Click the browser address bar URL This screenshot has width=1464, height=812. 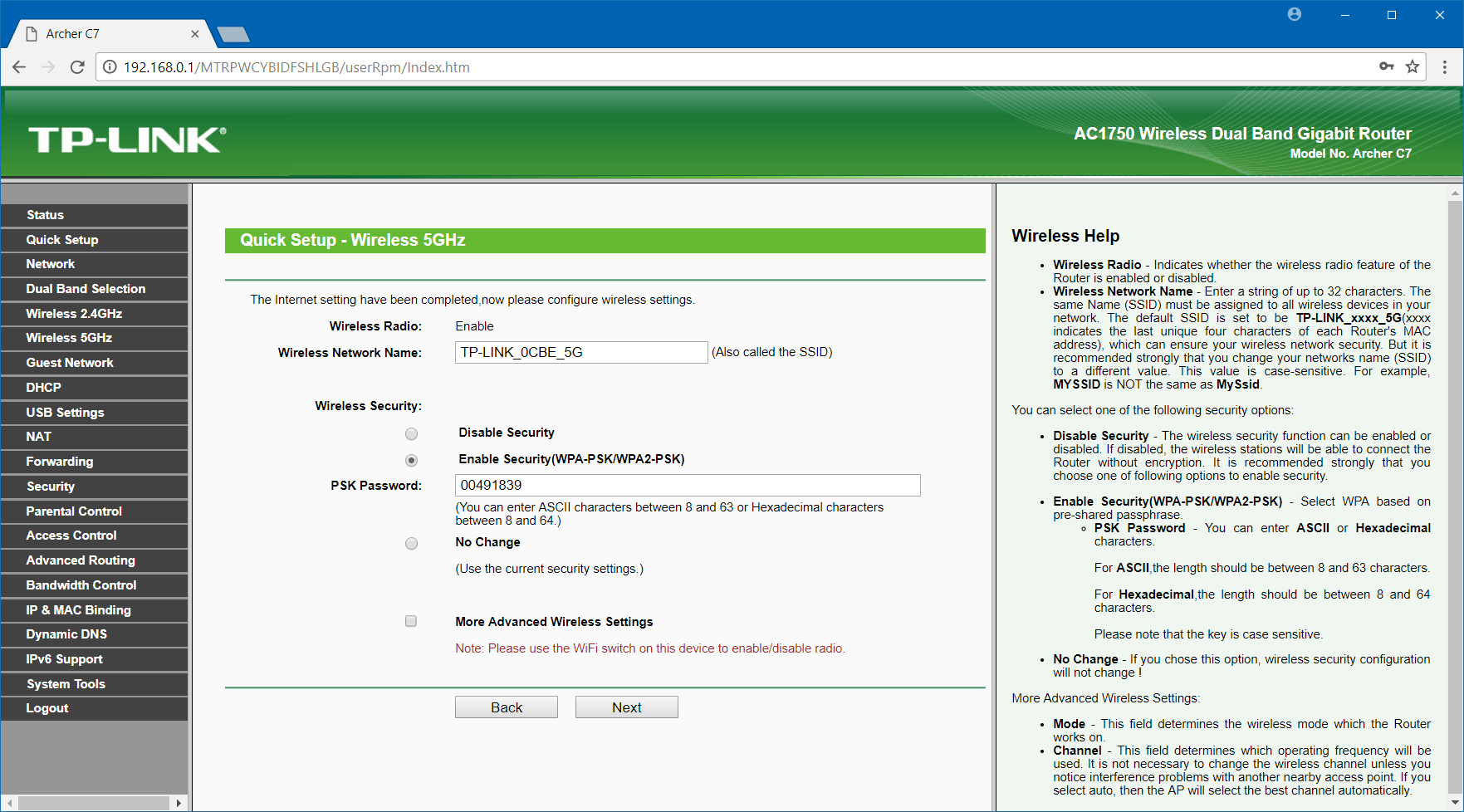click(x=296, y=67)
